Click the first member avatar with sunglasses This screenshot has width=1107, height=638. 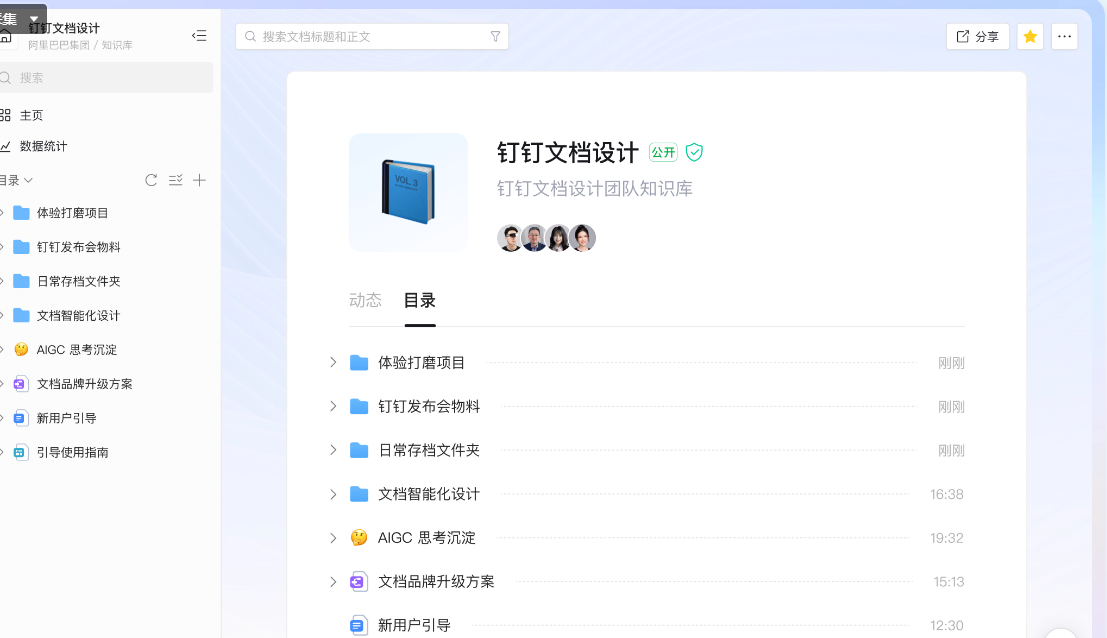coord(510,238)
